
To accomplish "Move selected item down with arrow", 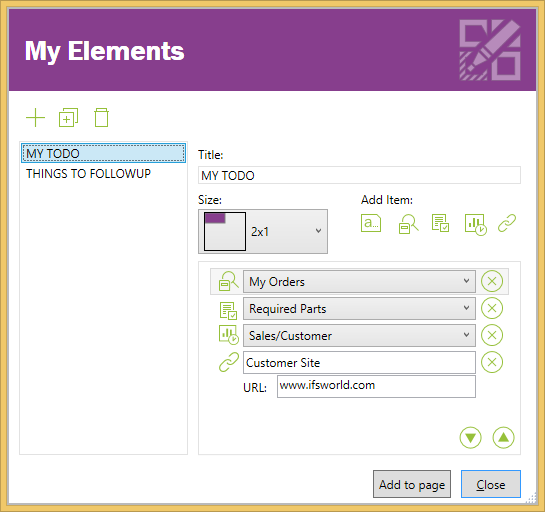I will (x=471, y=438).
